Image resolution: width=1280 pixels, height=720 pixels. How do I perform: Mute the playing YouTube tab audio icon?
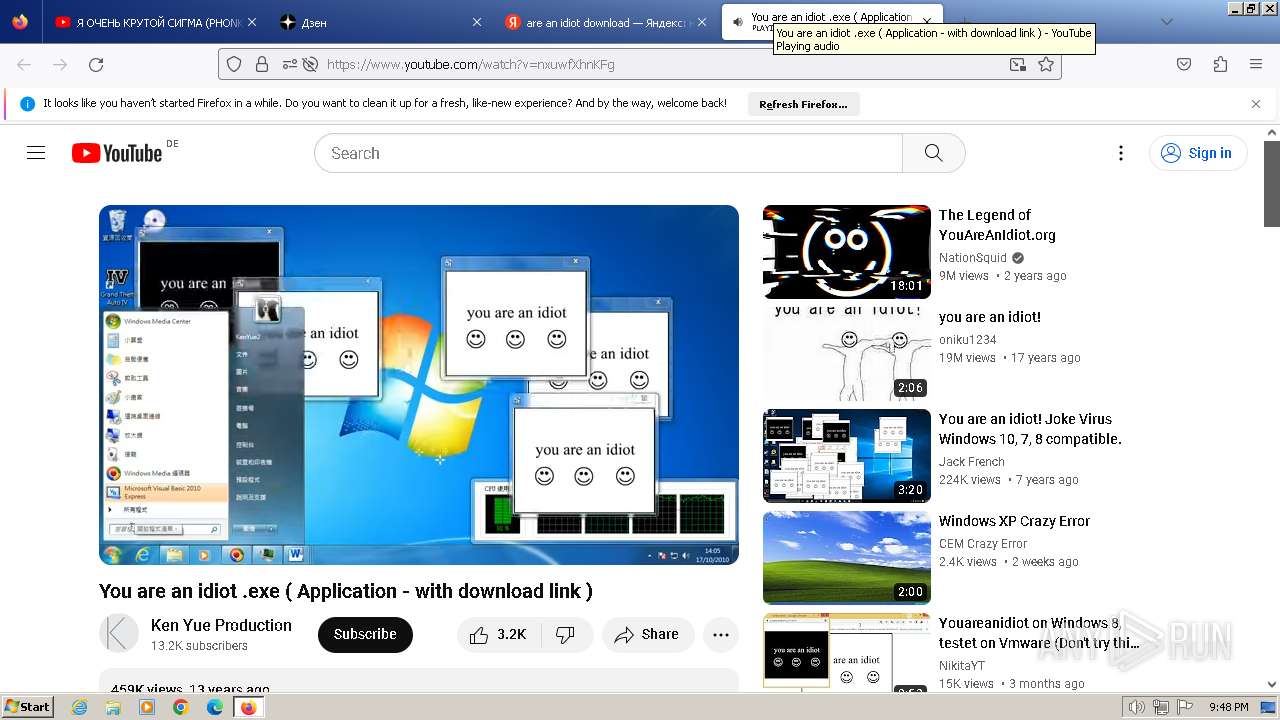pos(737,22)
